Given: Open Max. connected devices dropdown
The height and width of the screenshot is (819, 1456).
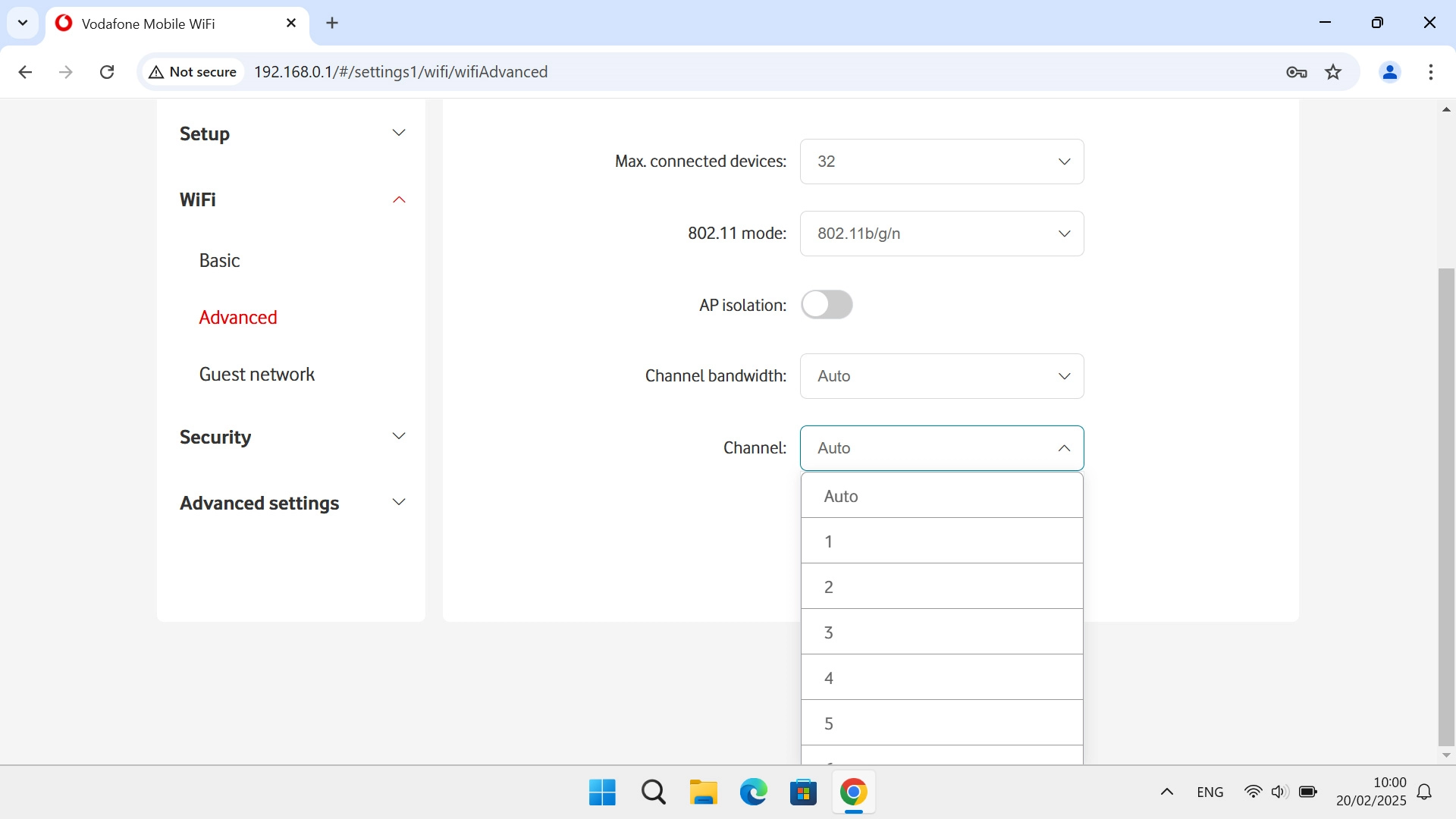Looking at the screenshot, I should pos(941,162).
